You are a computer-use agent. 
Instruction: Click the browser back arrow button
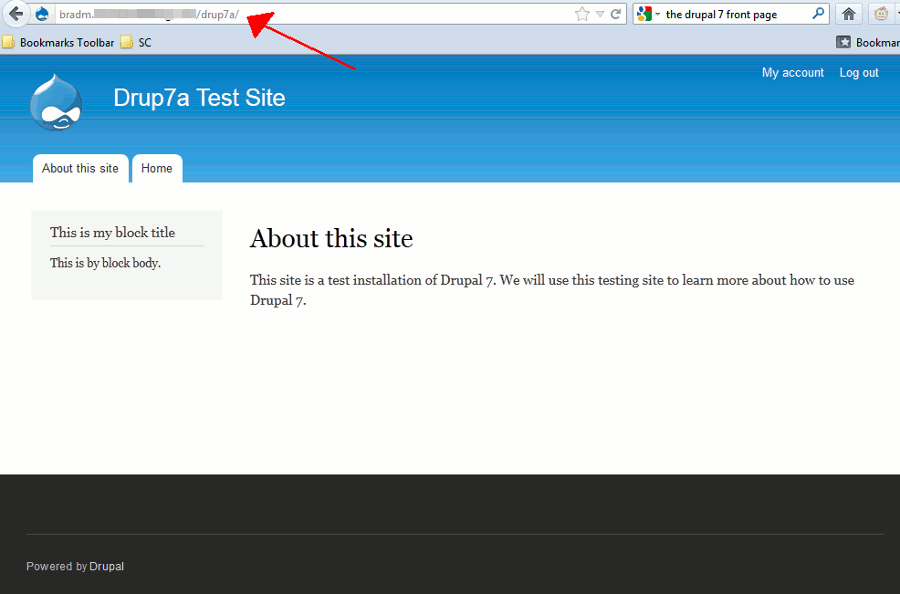(x=15, y=14)
